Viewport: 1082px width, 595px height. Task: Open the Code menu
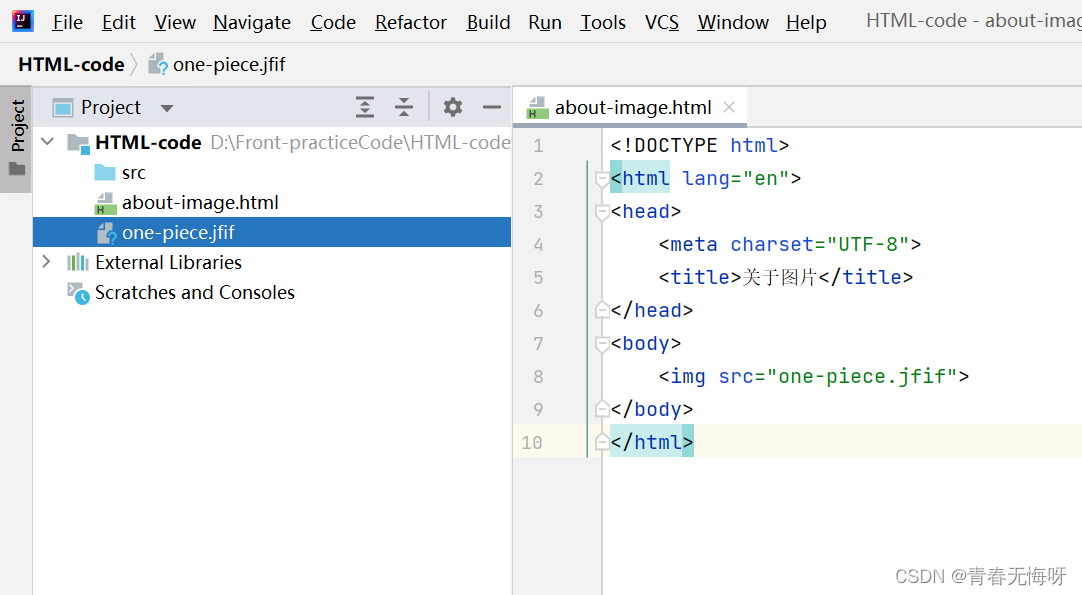tap(333, 23)
